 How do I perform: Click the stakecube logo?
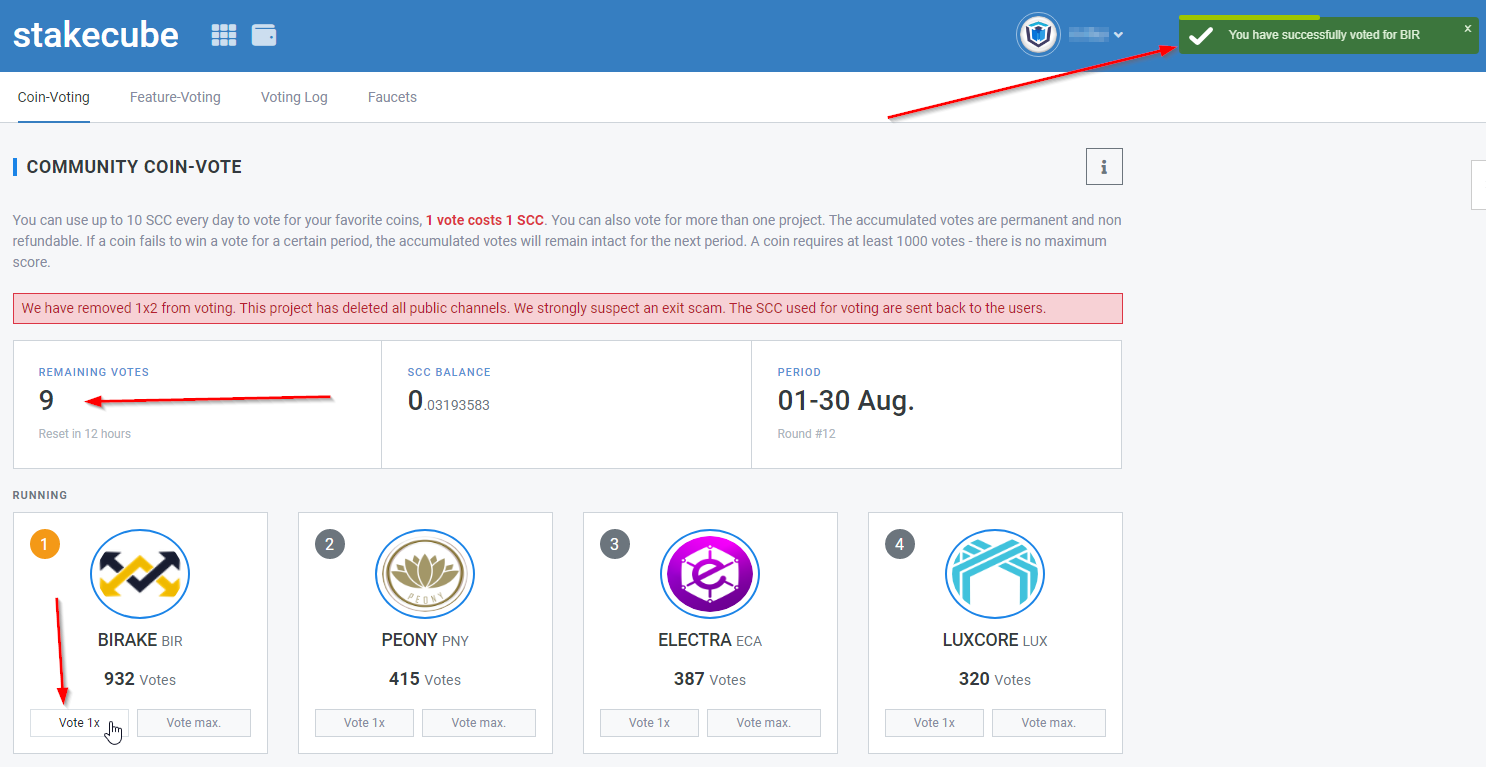pos(96,35)
